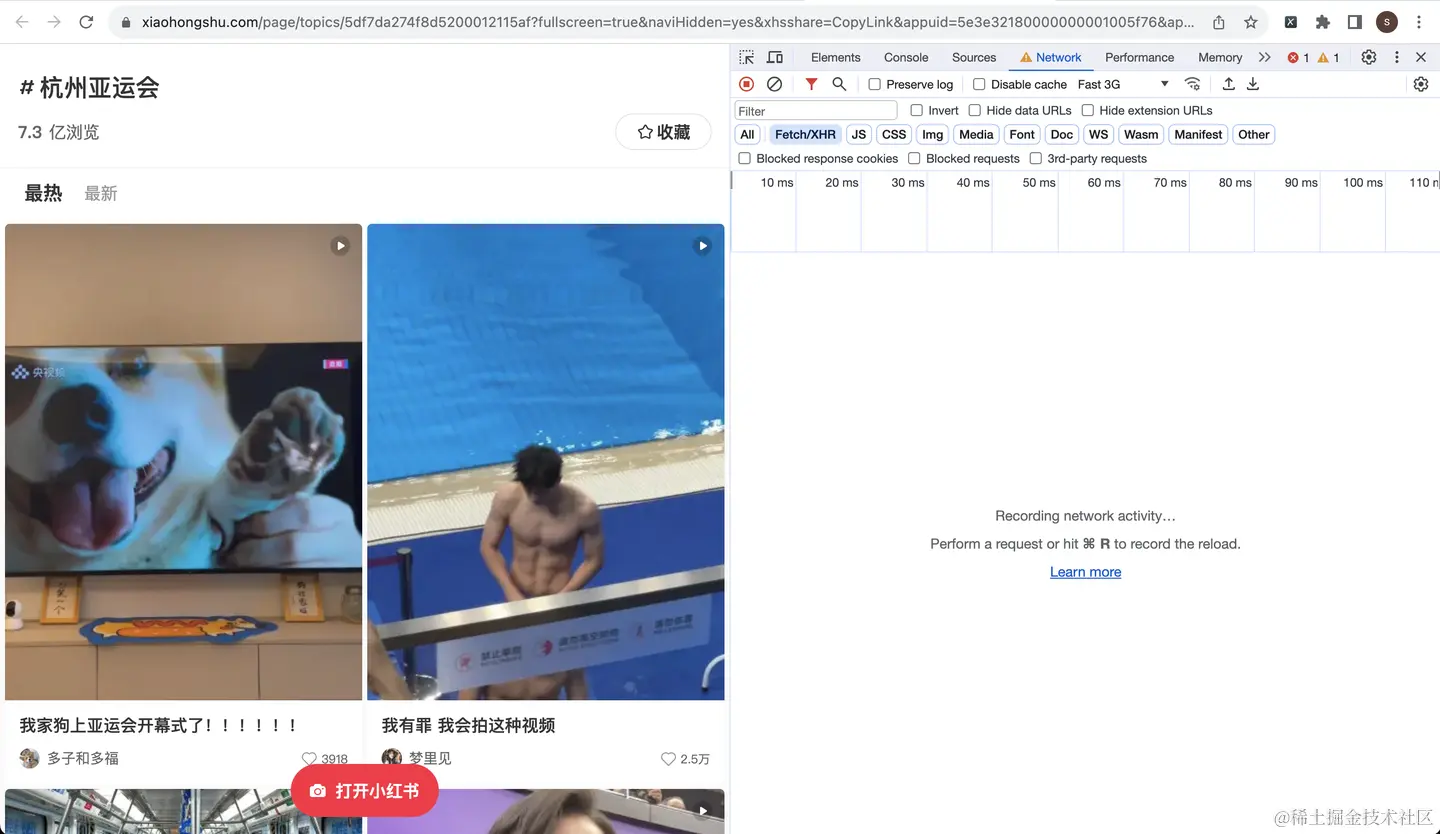Filter requests by Doc
This screenshot has width=1440, height=834.
(1062, 134)
